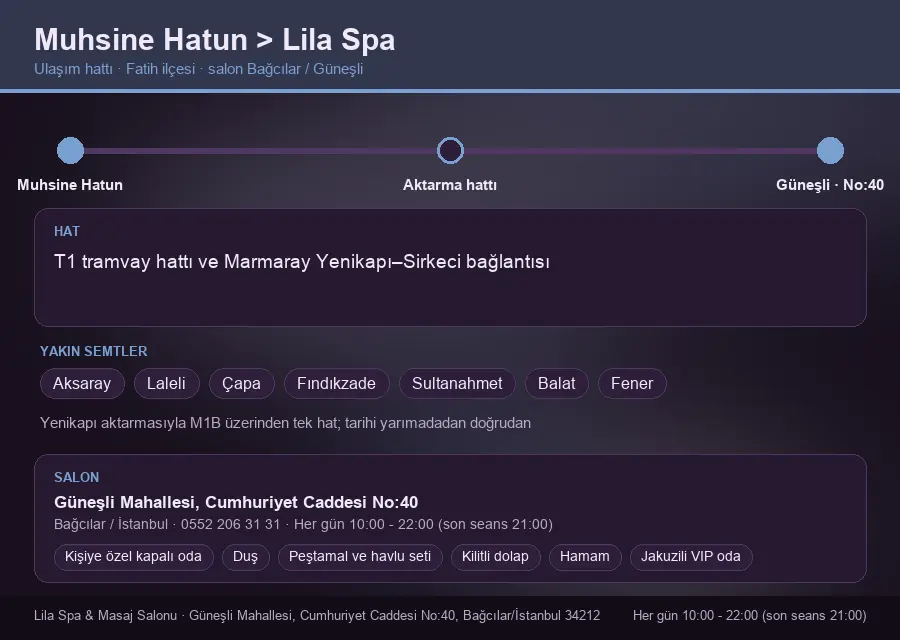The width and height of the screenshot is (900, 640).
Task: Select the Aktarma hattı middle stop circle
Action: [x=450, y=150]
